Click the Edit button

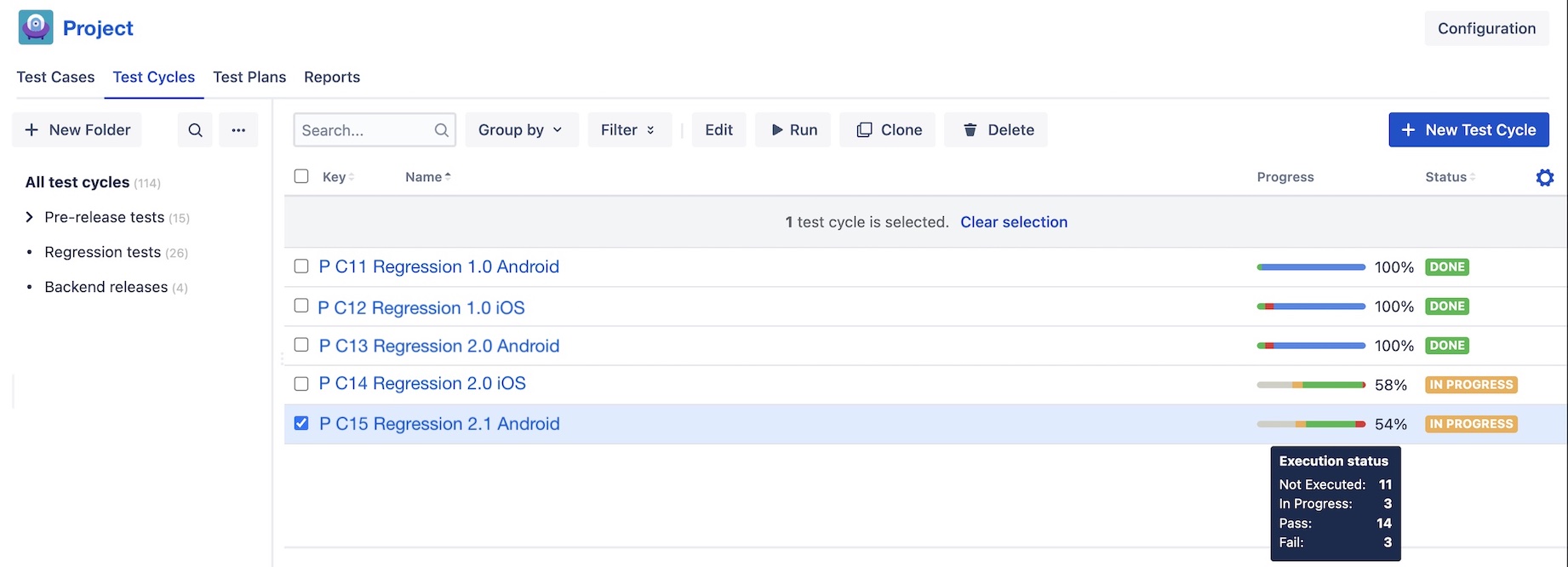[718, 130]
